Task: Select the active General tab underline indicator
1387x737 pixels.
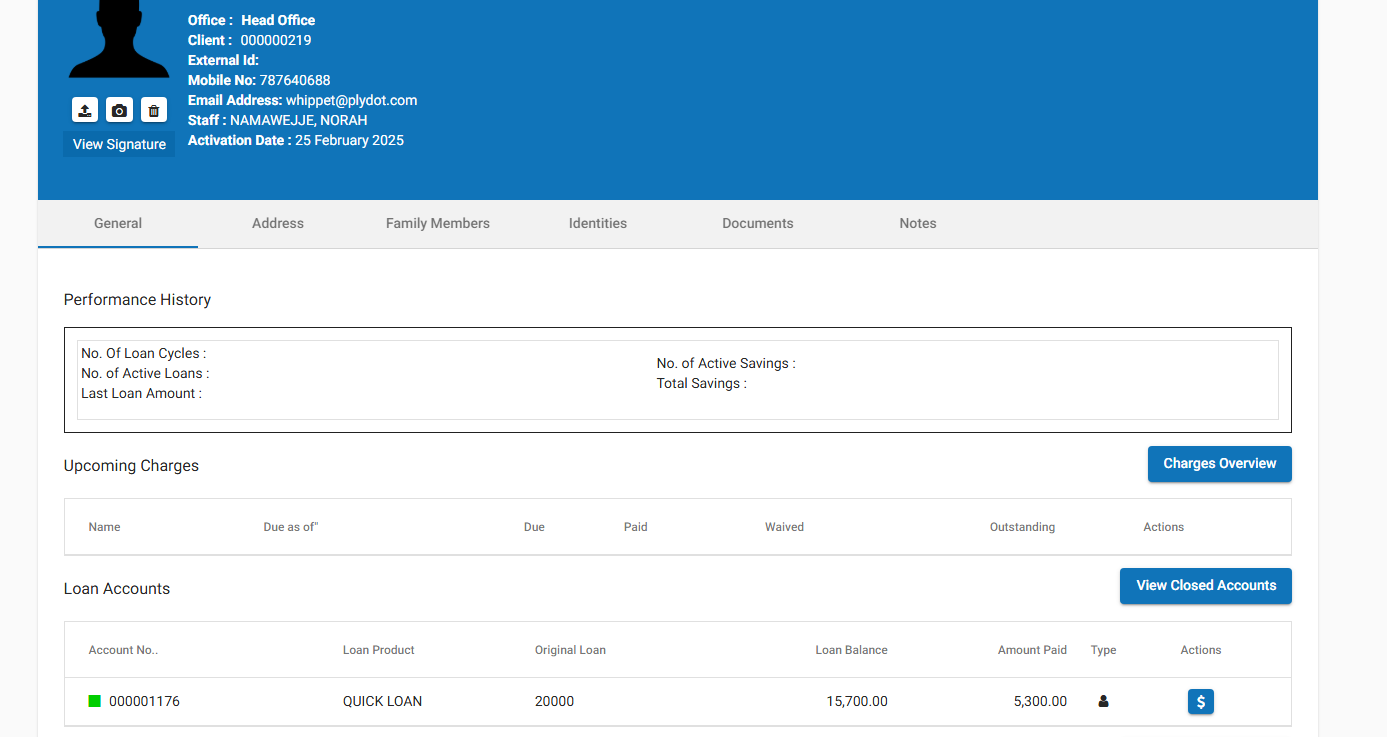Action: pos(117,245)
